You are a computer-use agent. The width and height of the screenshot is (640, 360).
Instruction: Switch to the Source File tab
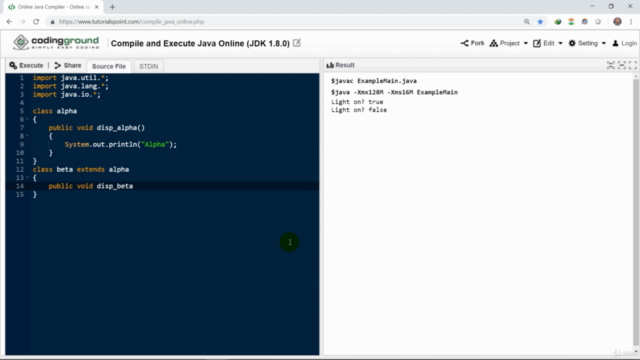pos(109,66)
